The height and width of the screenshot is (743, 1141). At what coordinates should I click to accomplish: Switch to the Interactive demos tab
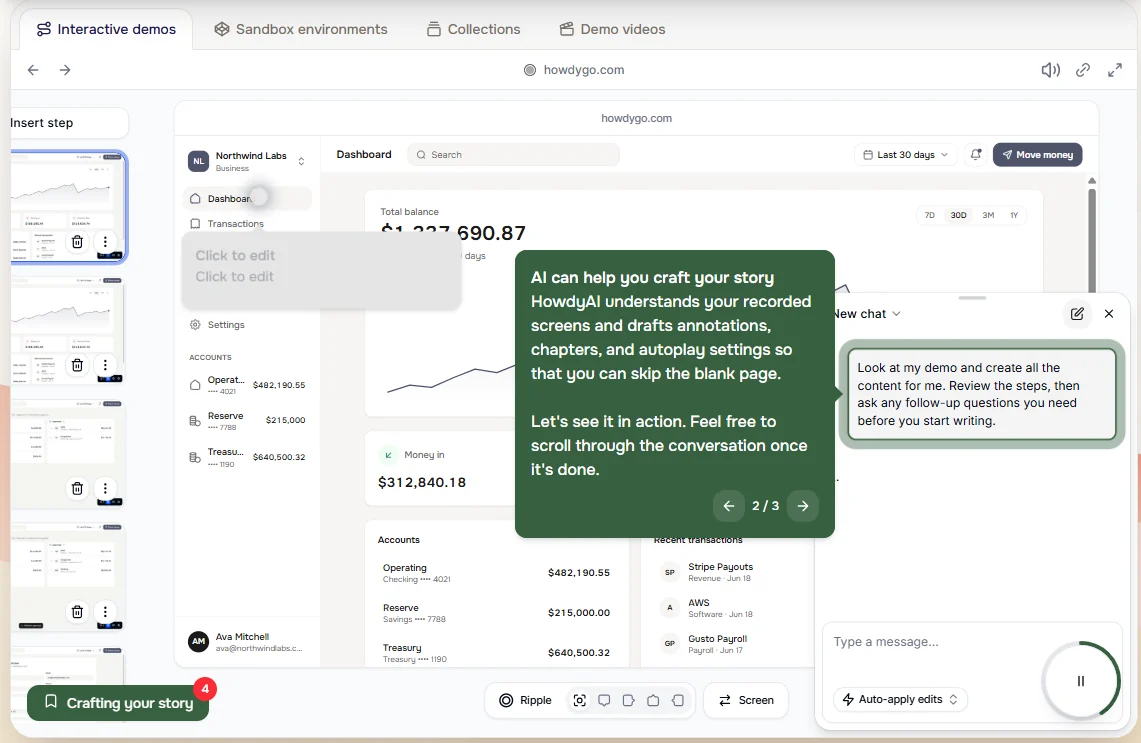[x=106, y=29]
